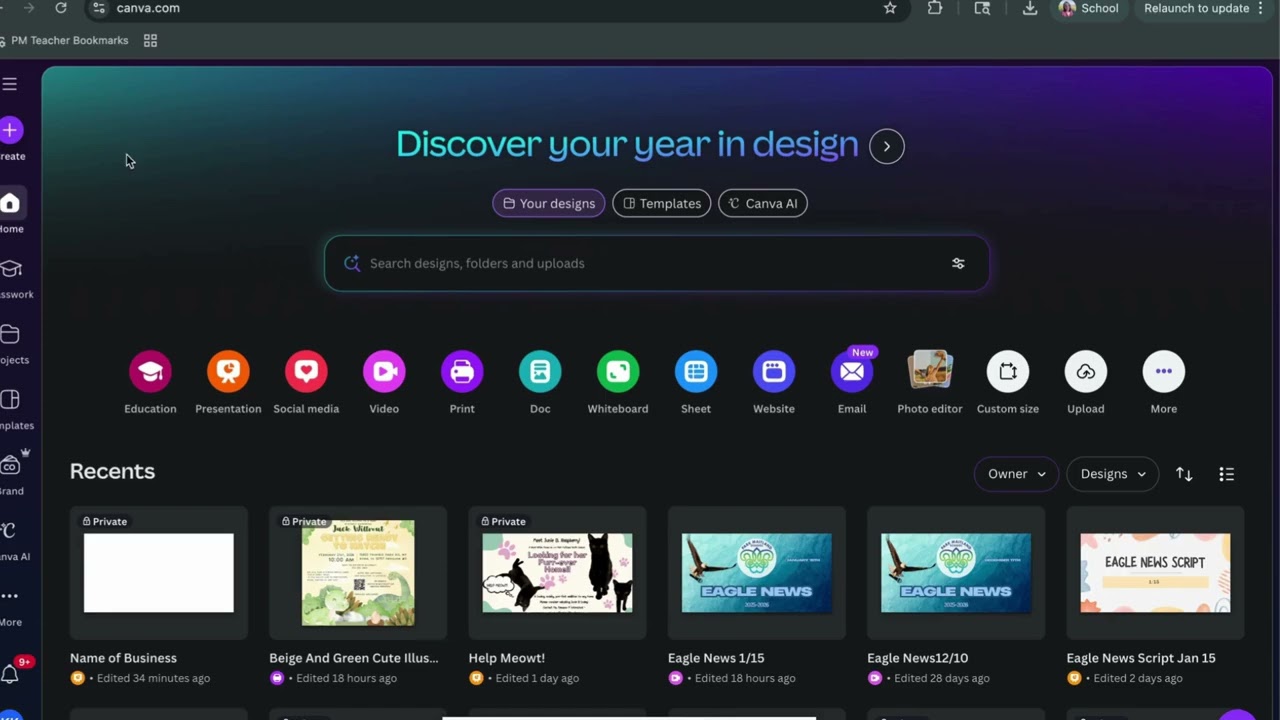Expand the Designs filter dropdown
The width and height of the screenshot is (1280, 720).
(x=1113, y=474)
